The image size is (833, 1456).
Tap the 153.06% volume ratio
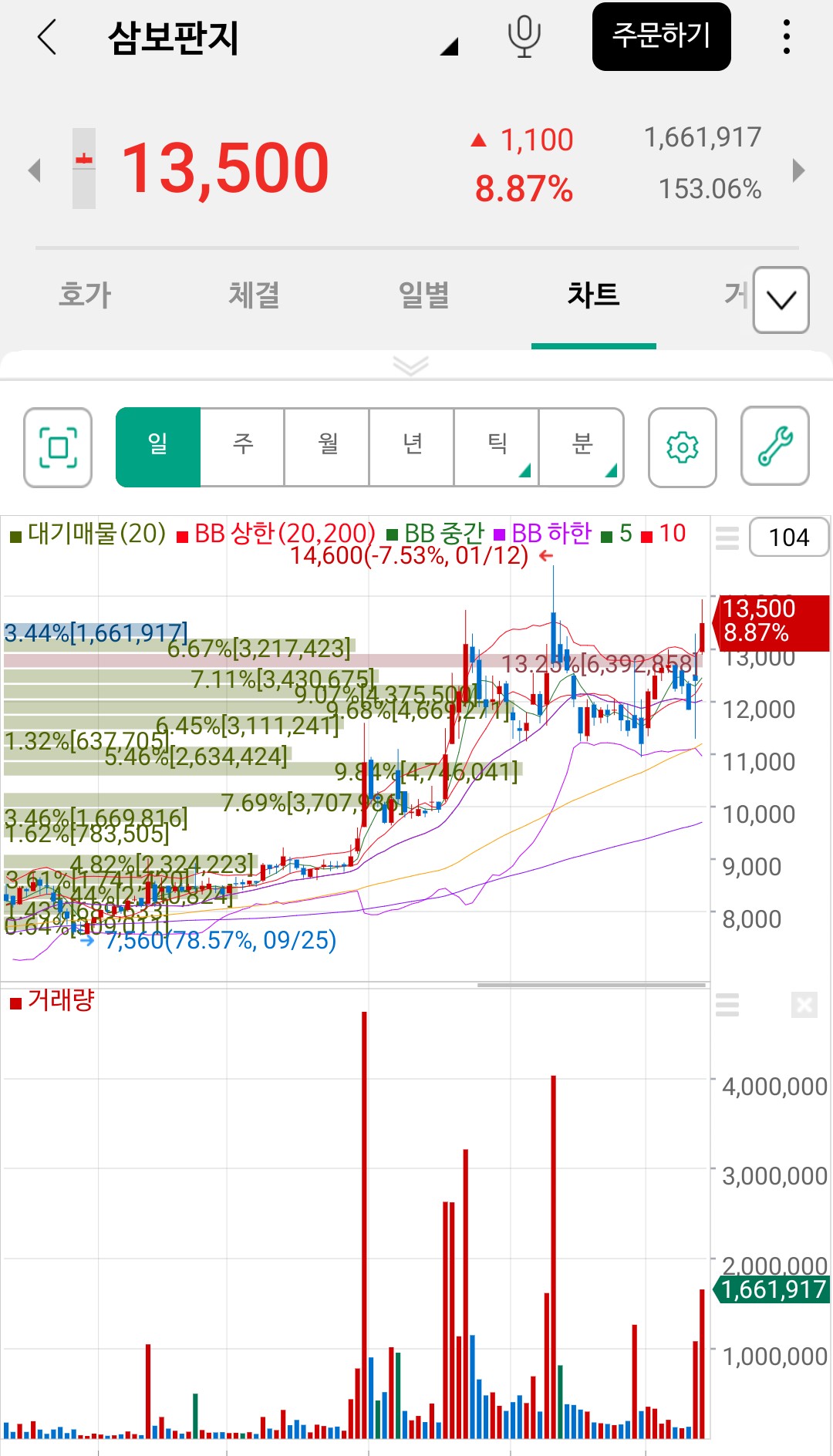(x=710, y=189)
